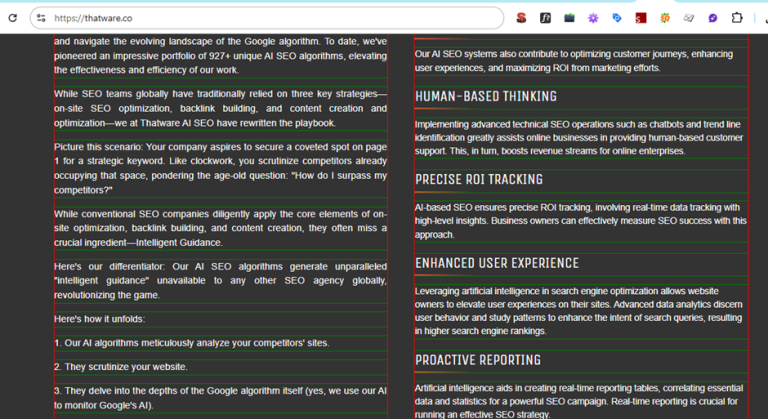Open the grey checklist paper extension

pyautogui.click(x=689, y=18)
